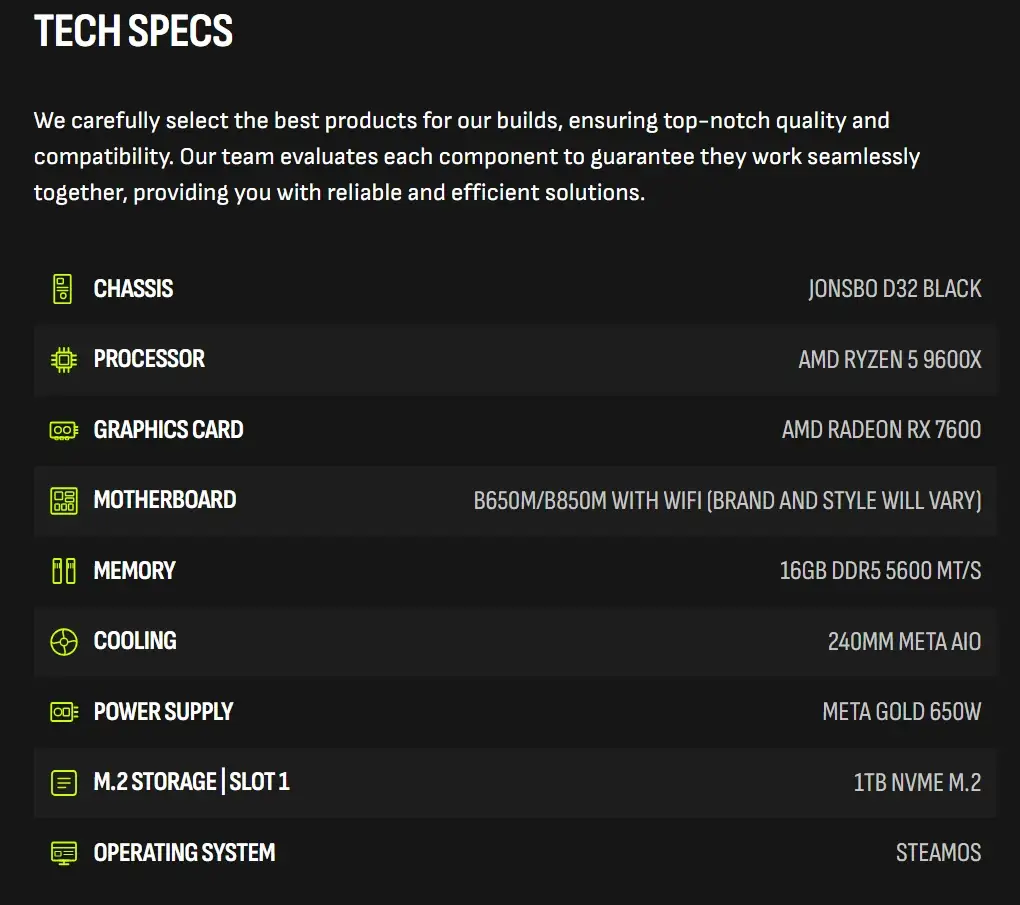The image size is (1020, 905).
Task: Click the Jonsbo D32 Black value
Action: pyautogui.click(x=894, y=289)
